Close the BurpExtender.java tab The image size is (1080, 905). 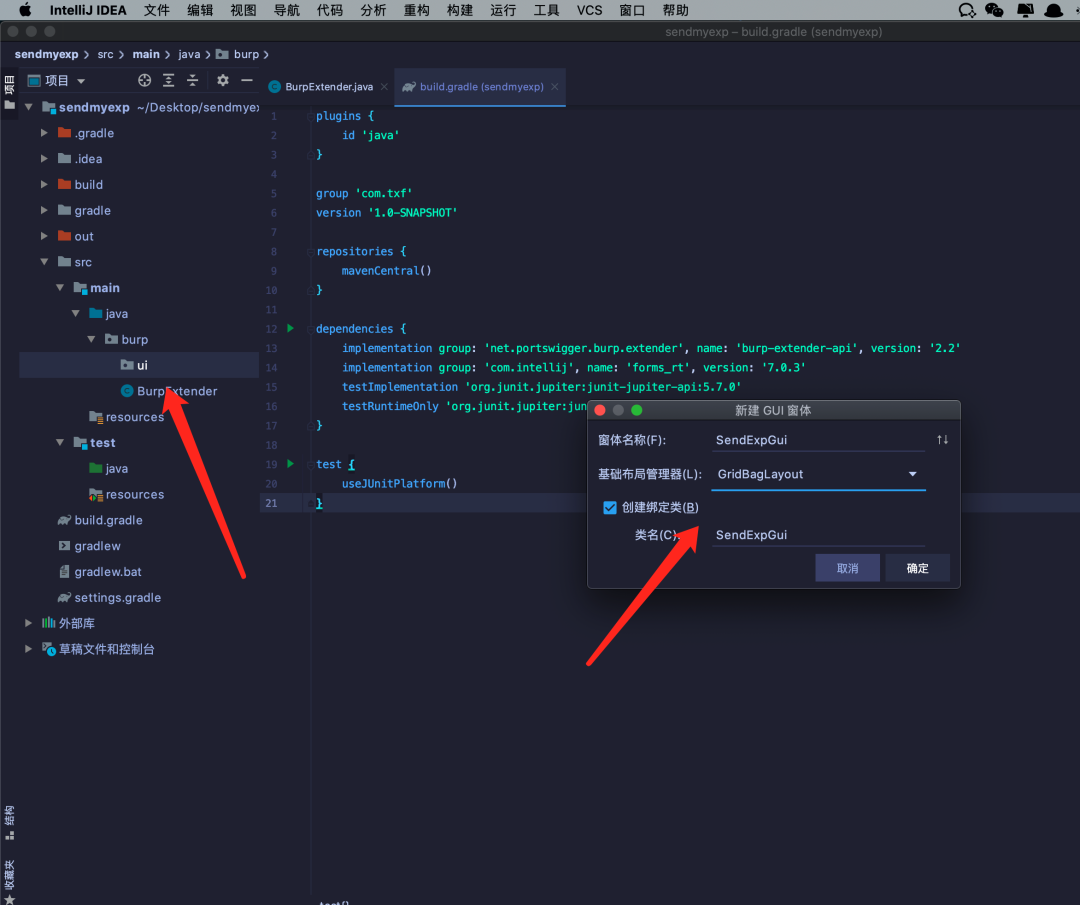[384, 87]
